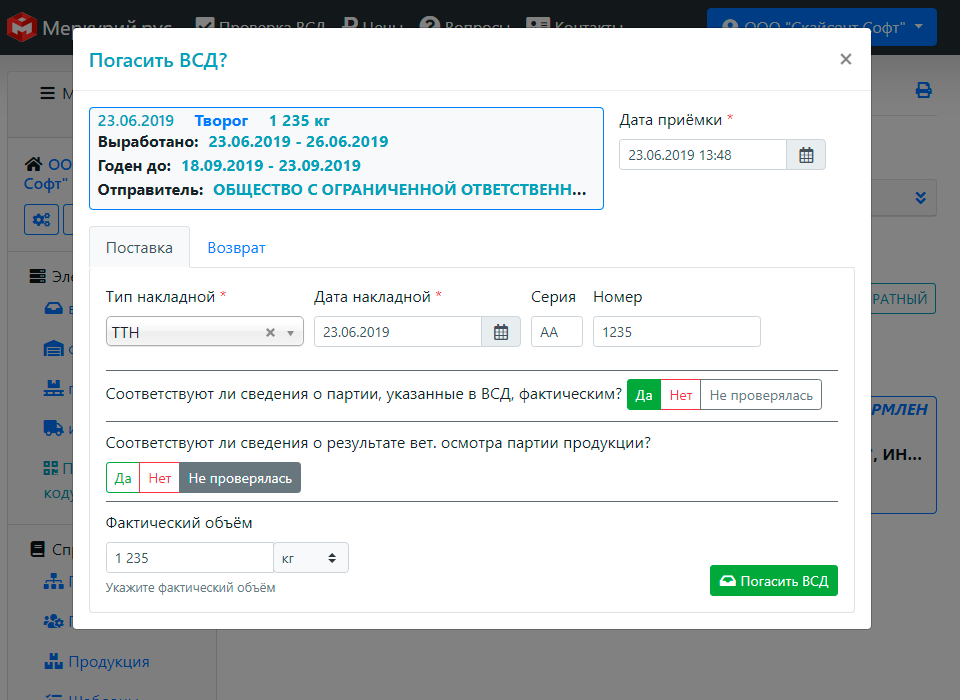The height and width of the screenshot is (700, 960).
Task: Open the Тип накладной dropdown
Action: click(290, 330)
